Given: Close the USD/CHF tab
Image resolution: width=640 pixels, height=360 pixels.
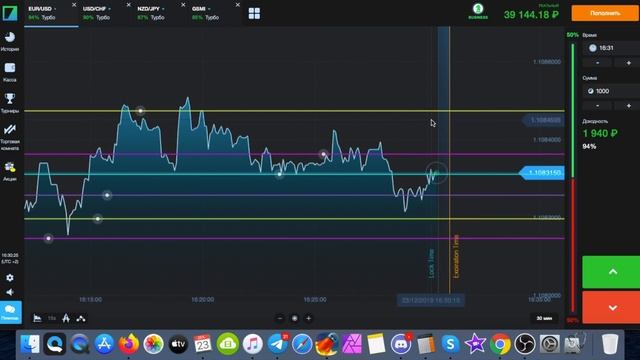Looking at the screenshot, I should 129,5.
